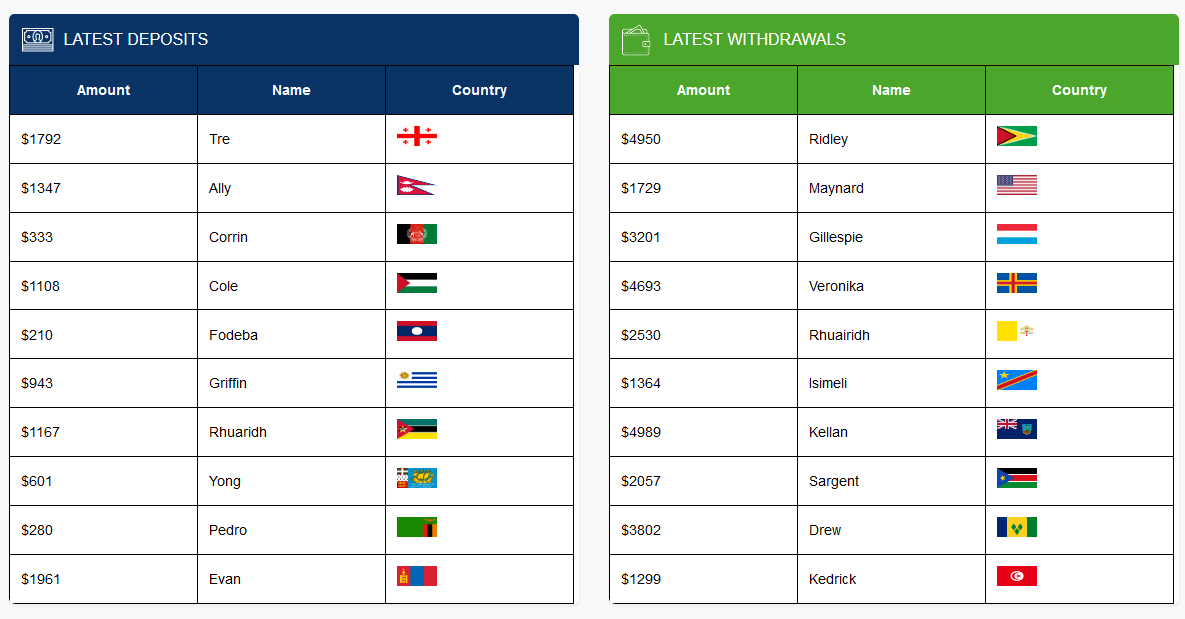Click the flag icon in Tre's row
This screenshot has height=619, width=1185.
pyautogui.click(x=416, y=137)
